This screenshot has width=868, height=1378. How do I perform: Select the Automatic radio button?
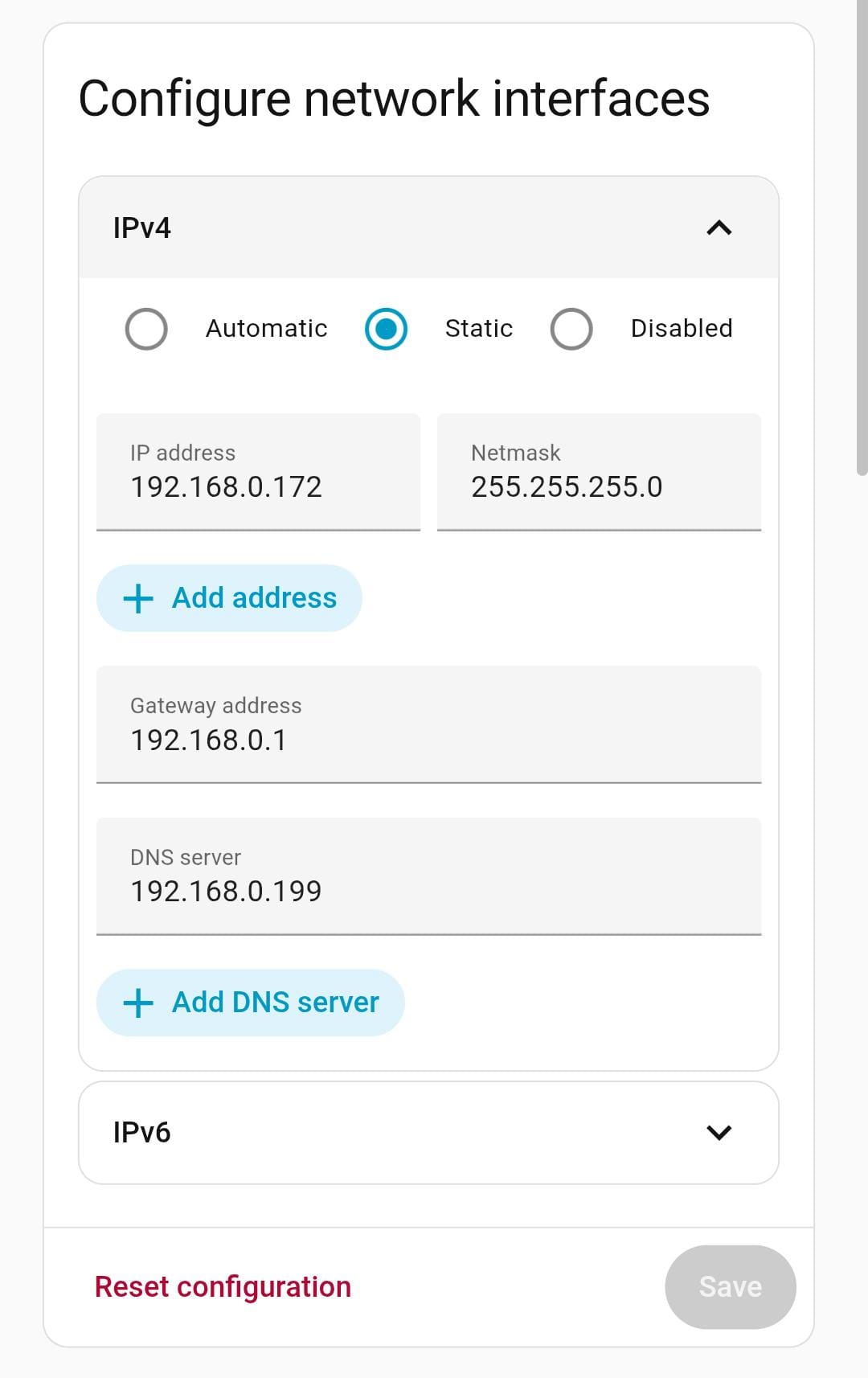point(146,329)
